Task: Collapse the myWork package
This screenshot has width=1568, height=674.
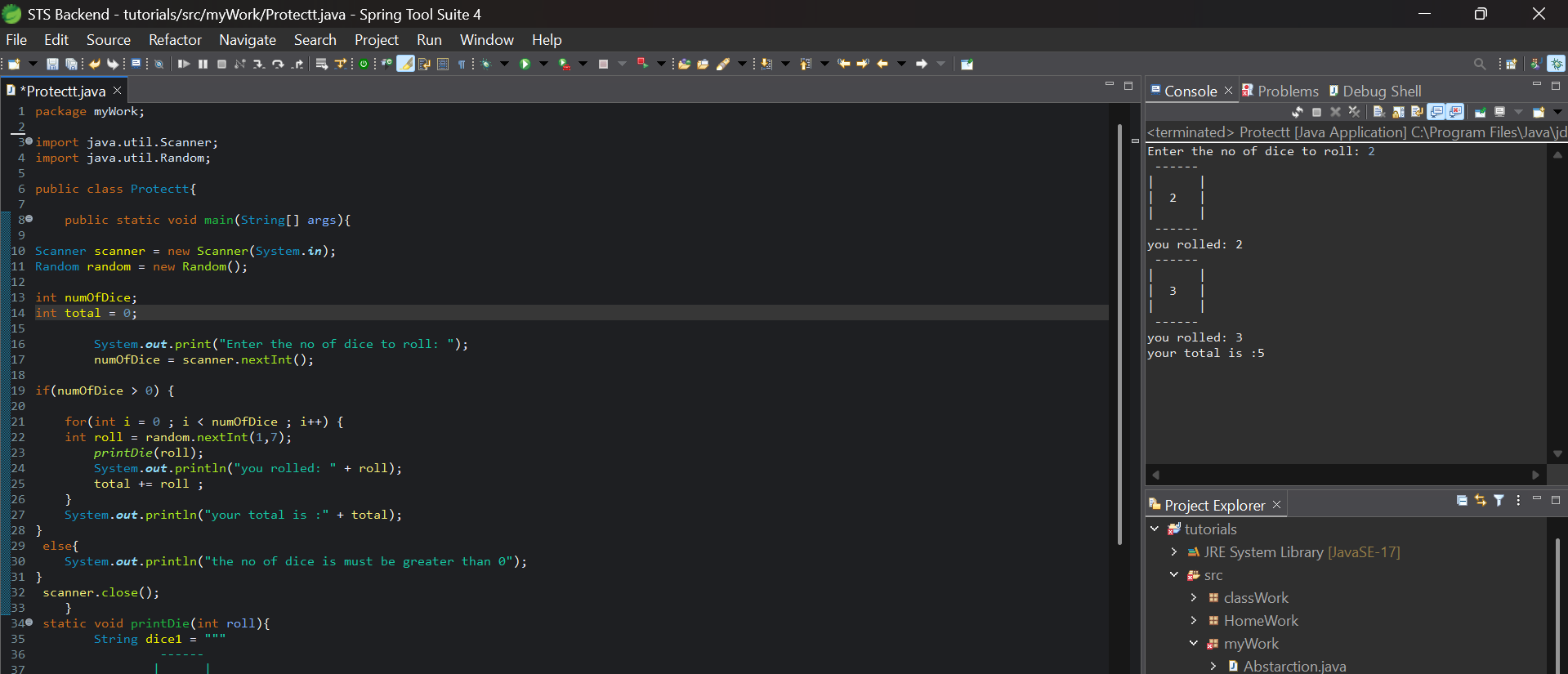Action: pos(1194,643)
